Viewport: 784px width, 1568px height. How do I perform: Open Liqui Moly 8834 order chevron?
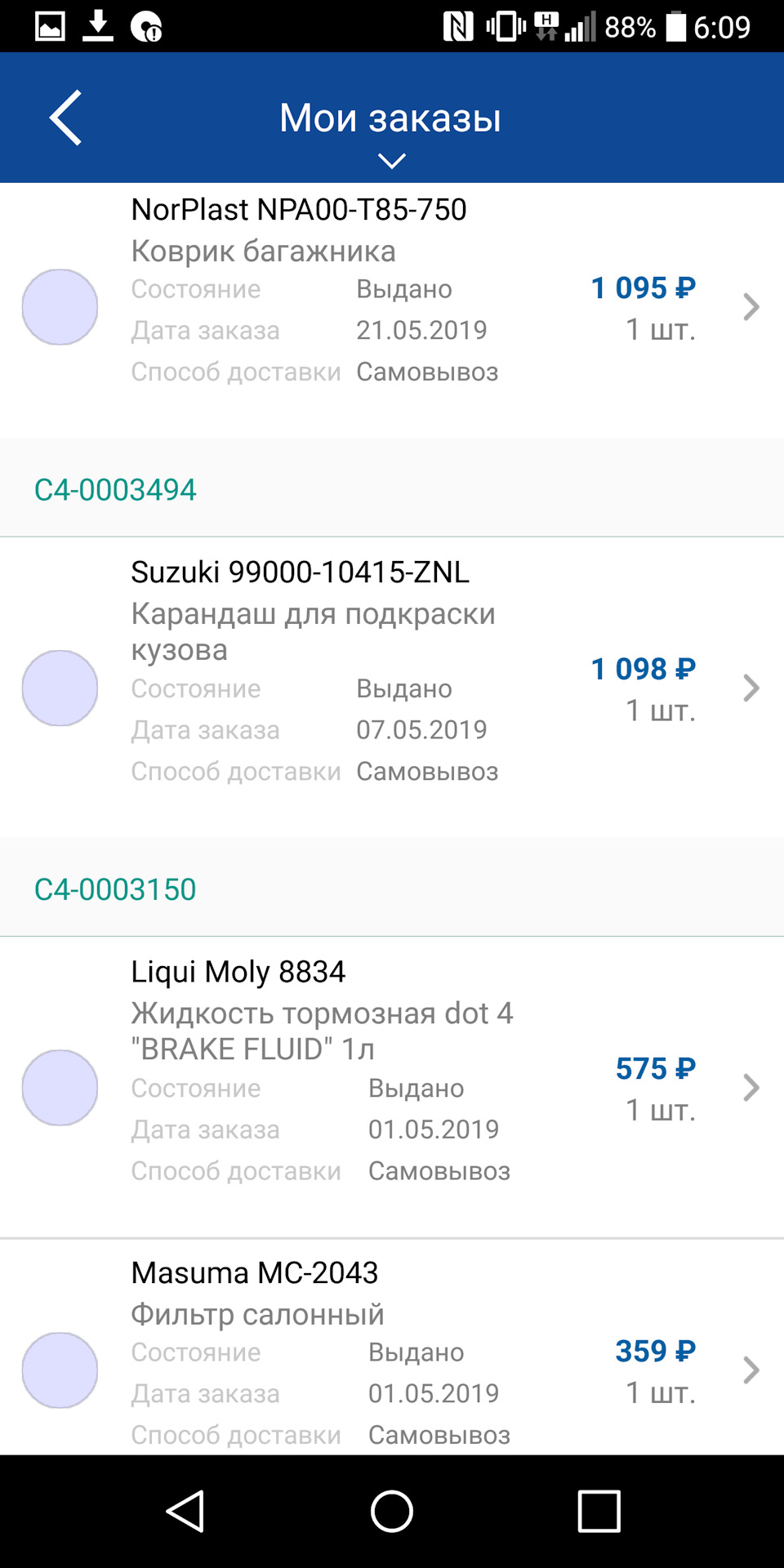click(751, 1088)
